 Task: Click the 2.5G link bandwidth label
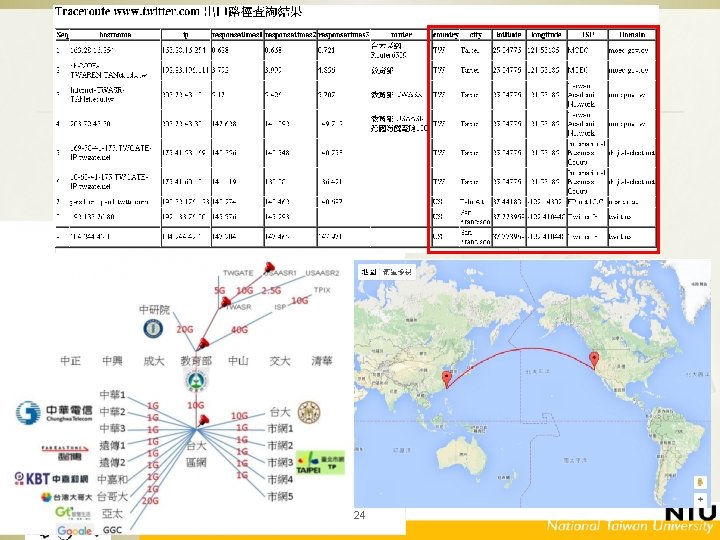(x=271, y=291)
